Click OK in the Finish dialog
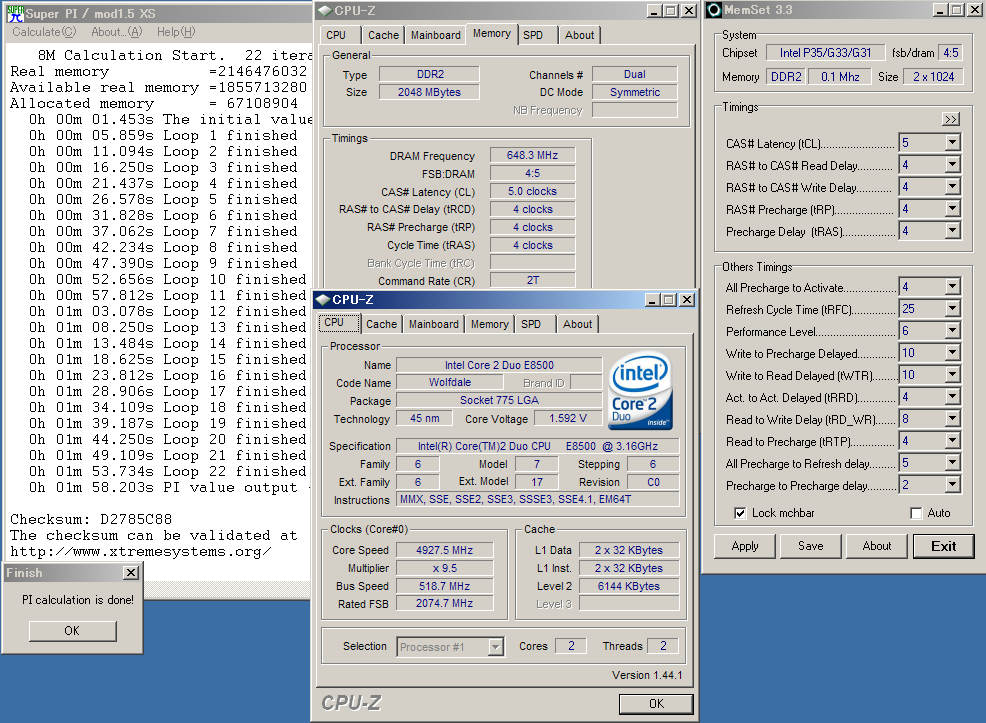The image size is (986, 723). (x=72, y=631)
